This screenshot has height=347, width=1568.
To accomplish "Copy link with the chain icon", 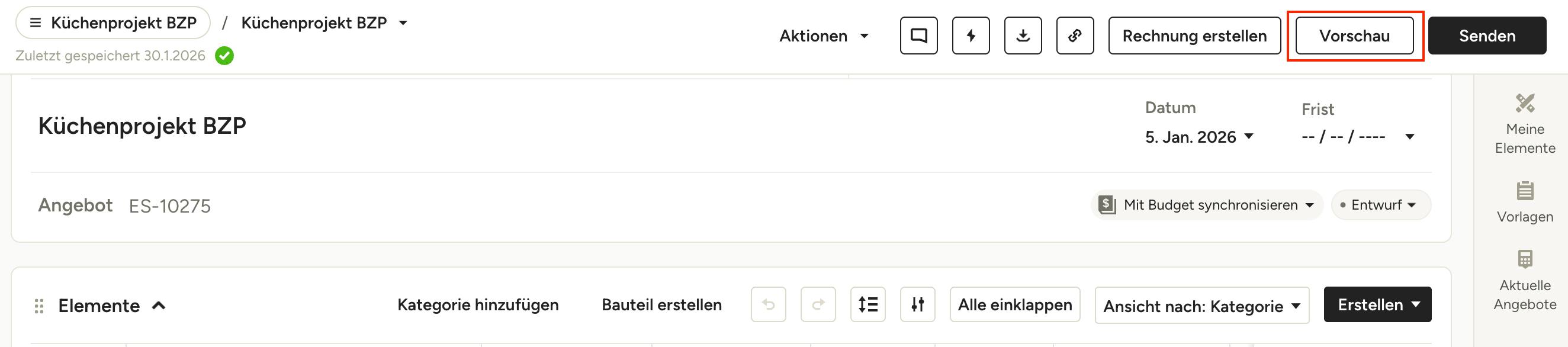I will coord(1075,36).
